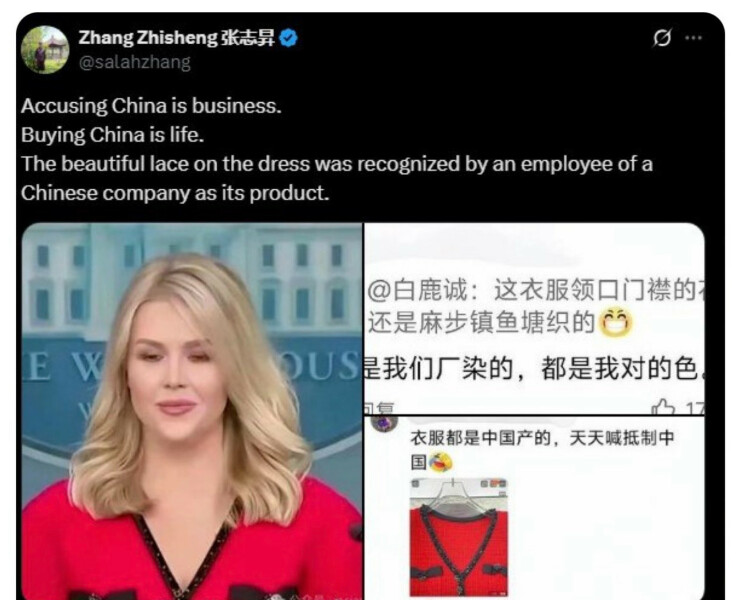Click the display name Zhang Zhisheng 张志昇

(x=176, y=38)
